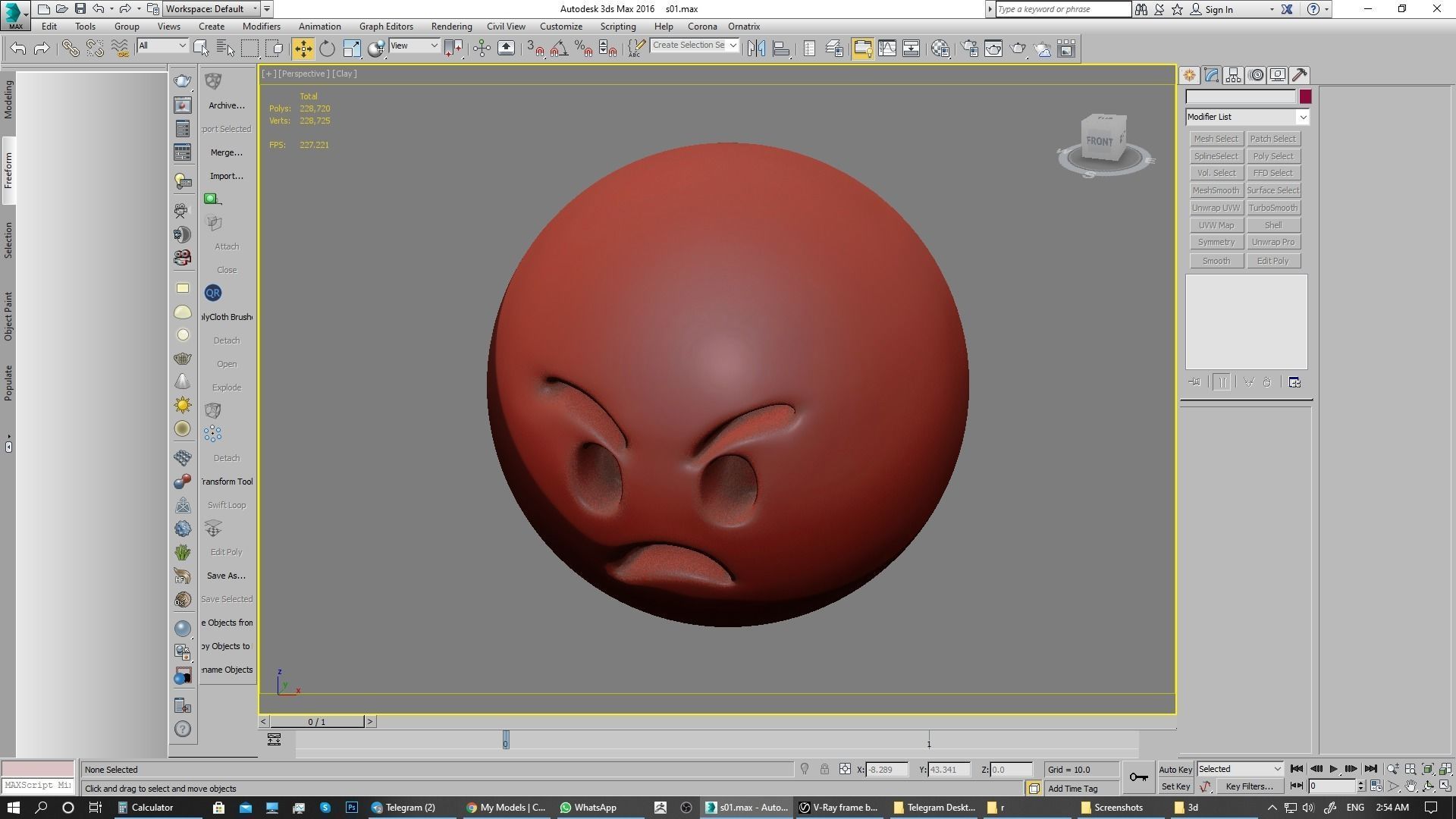1456x819 pixels.
Task: Toggle the Selection Lock padlock
Action: (x=824, y=769)
